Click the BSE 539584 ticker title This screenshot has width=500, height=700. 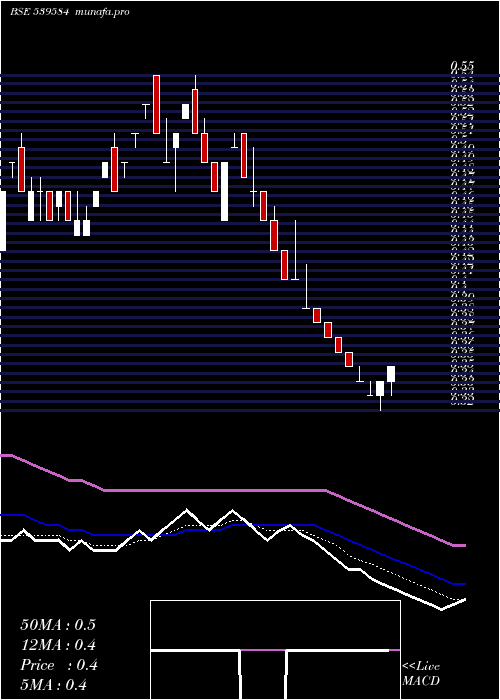point(39,12)
